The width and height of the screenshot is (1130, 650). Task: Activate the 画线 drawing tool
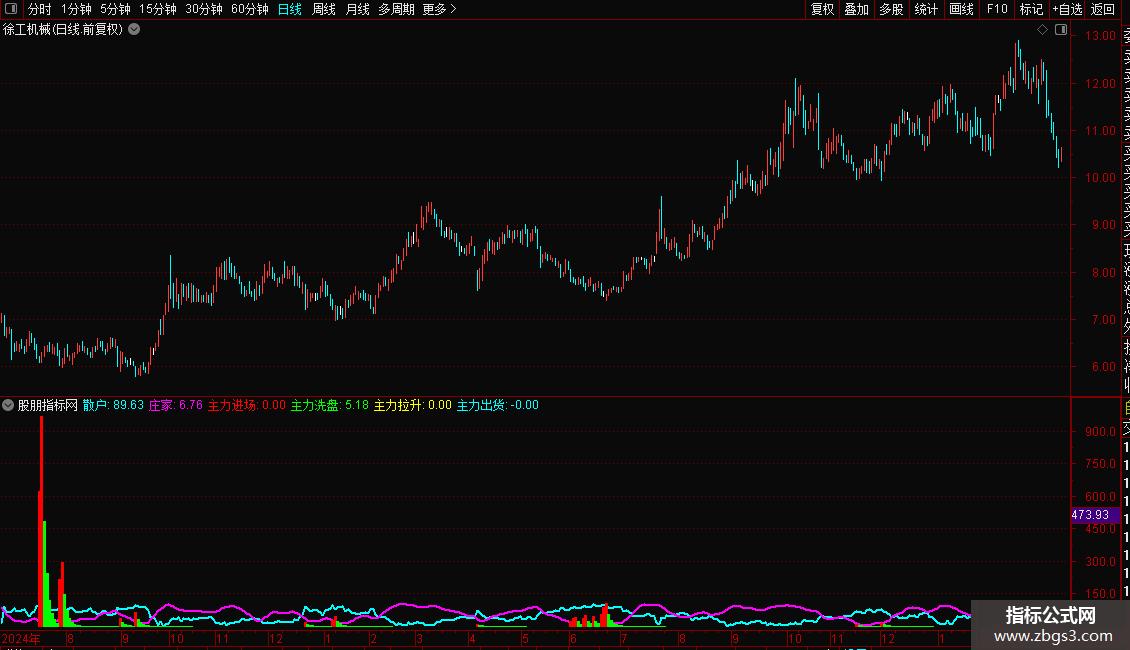(x=961, y=9)
